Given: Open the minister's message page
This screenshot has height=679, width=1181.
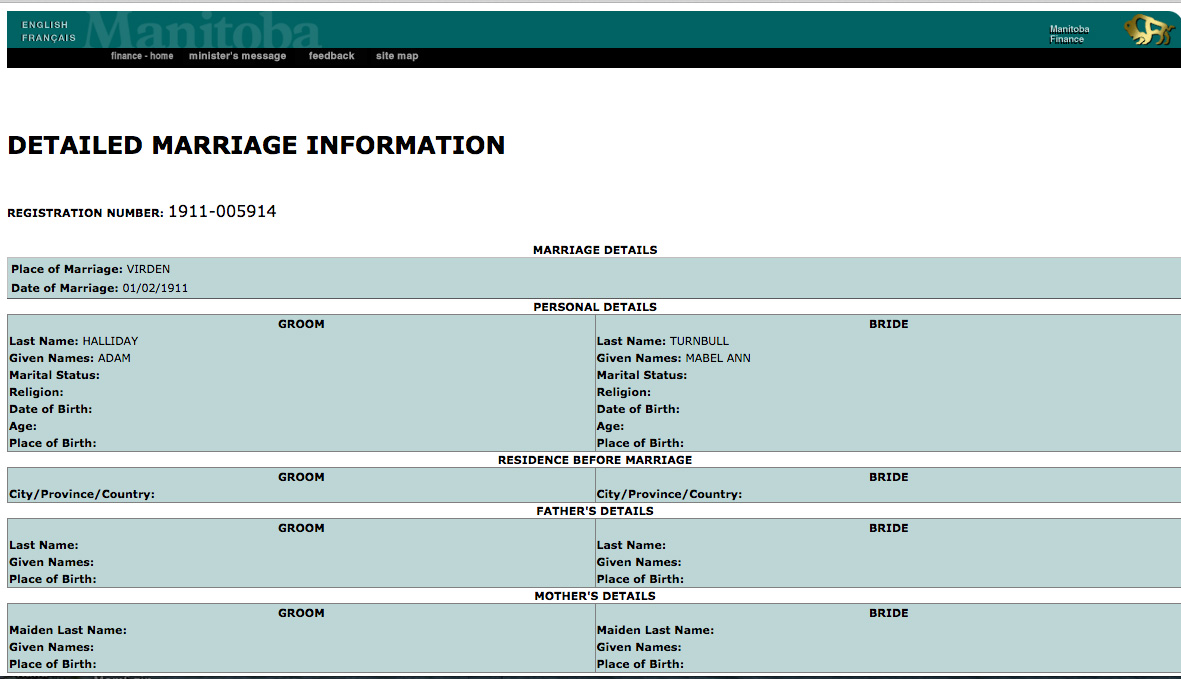Looking at the screenshot, I should click(237, 56).
